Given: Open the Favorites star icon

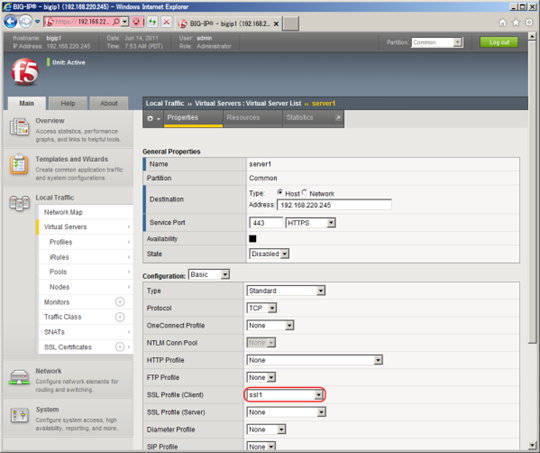Looking at the screenshot, I should pyautogui.click(x=516, y=23).
